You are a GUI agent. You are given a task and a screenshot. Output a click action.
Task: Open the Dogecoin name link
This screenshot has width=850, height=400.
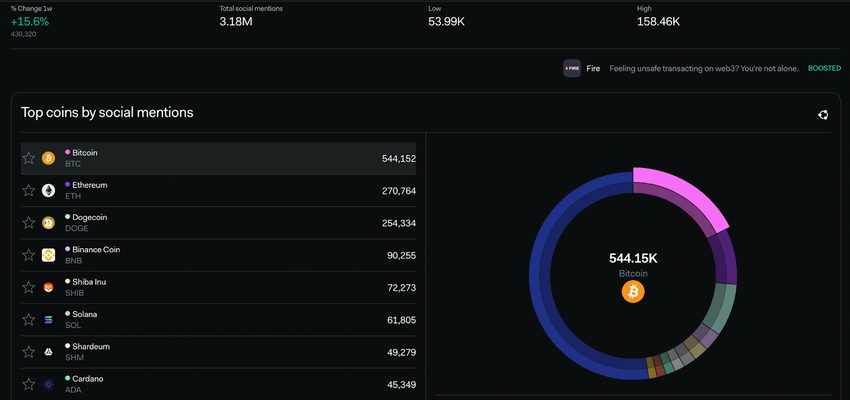(x=90, y=217)
